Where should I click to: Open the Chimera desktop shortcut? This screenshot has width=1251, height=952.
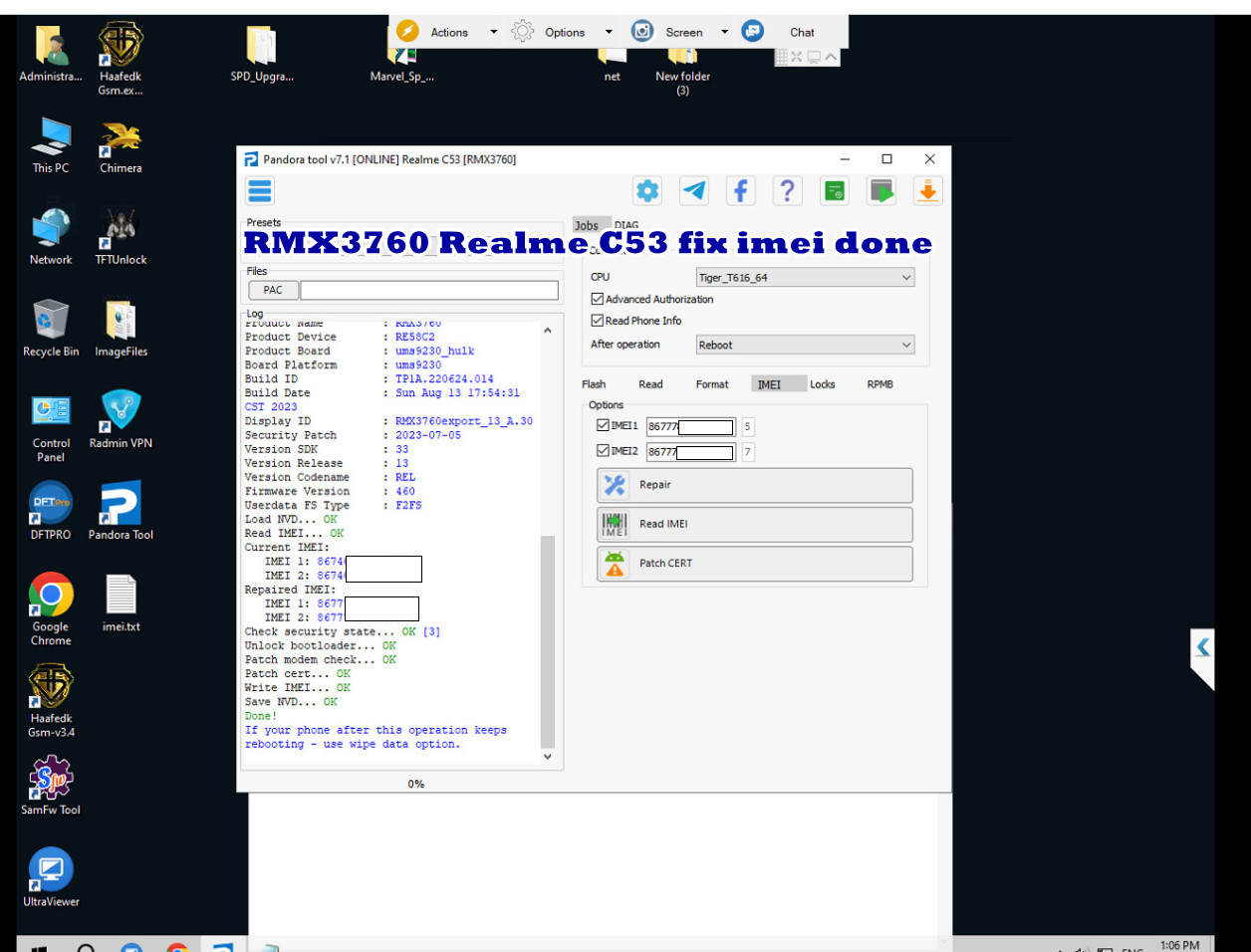(x=121, y=147)
